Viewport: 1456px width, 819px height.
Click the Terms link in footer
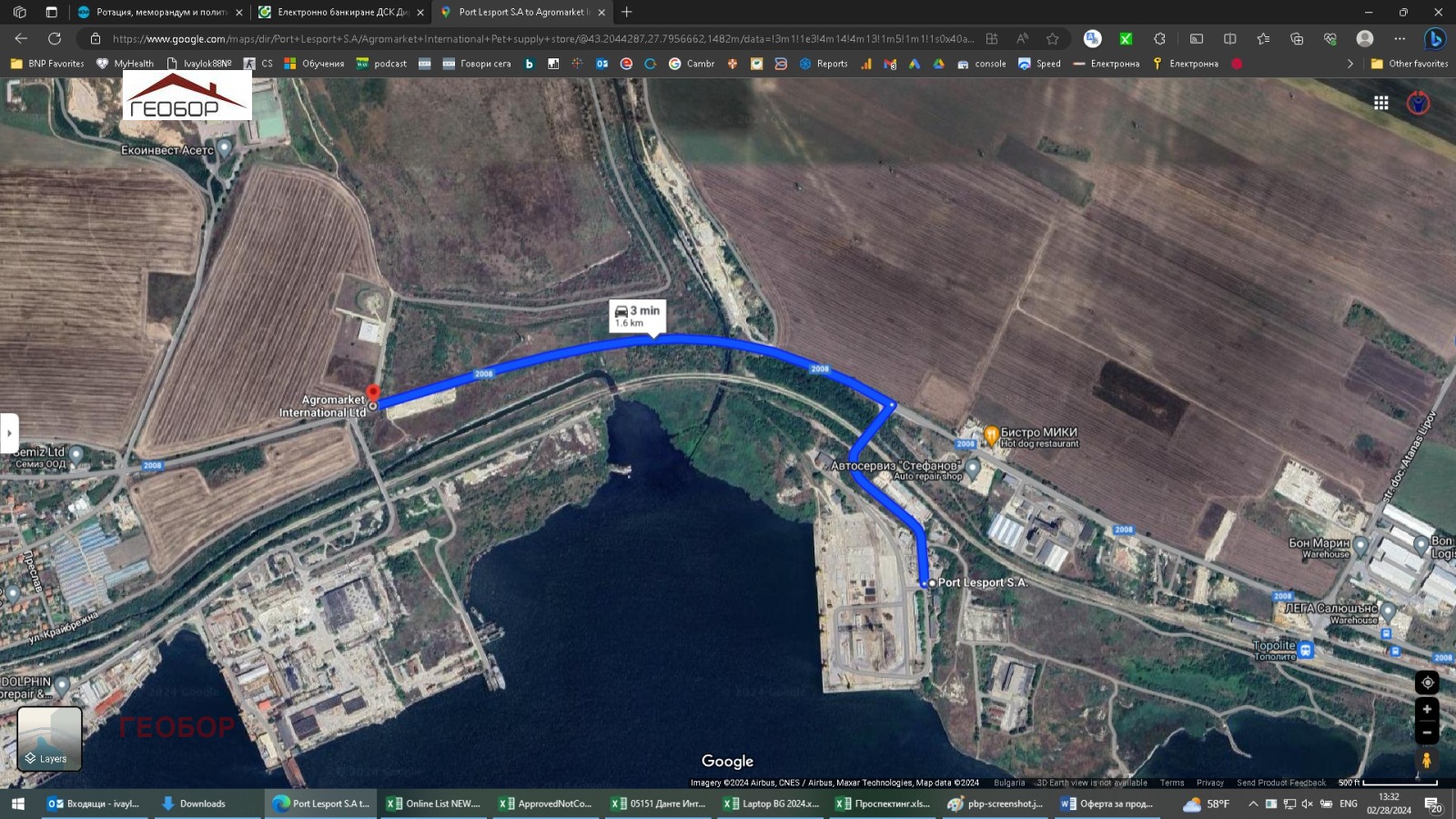coord(1172,783)
